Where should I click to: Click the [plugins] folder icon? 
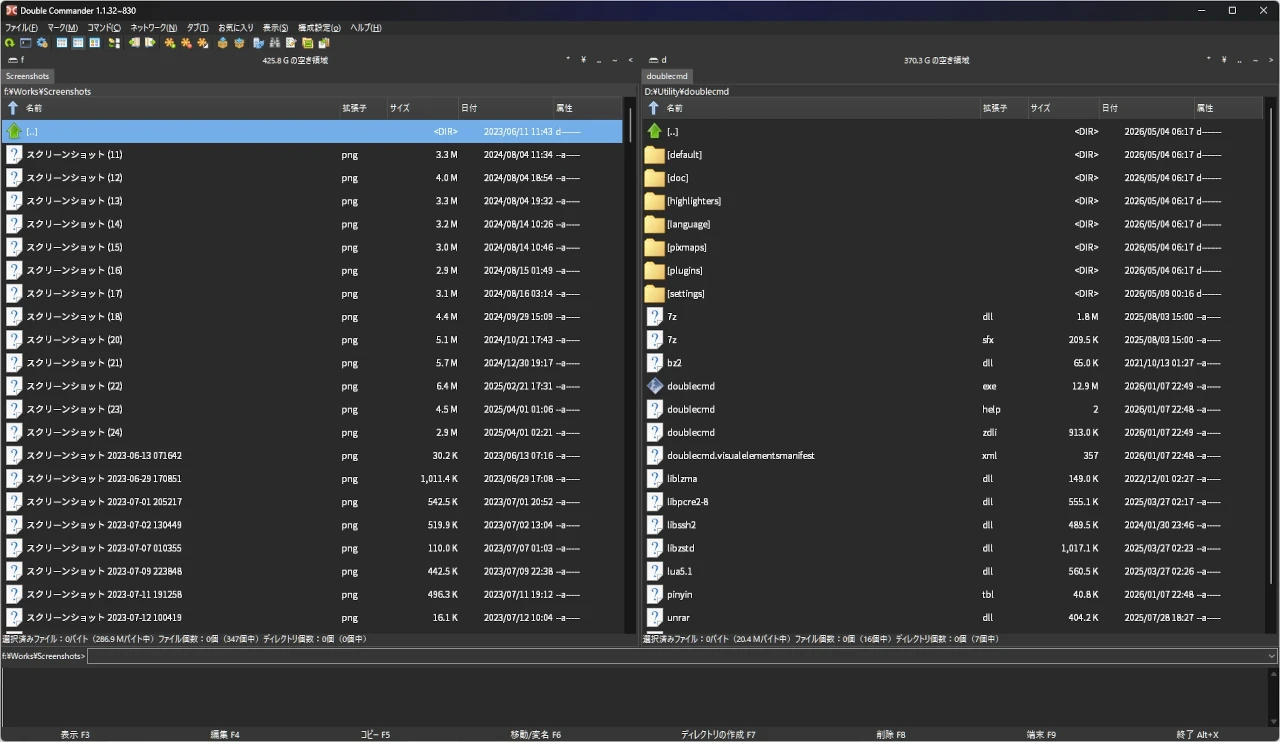click(655, 271)
